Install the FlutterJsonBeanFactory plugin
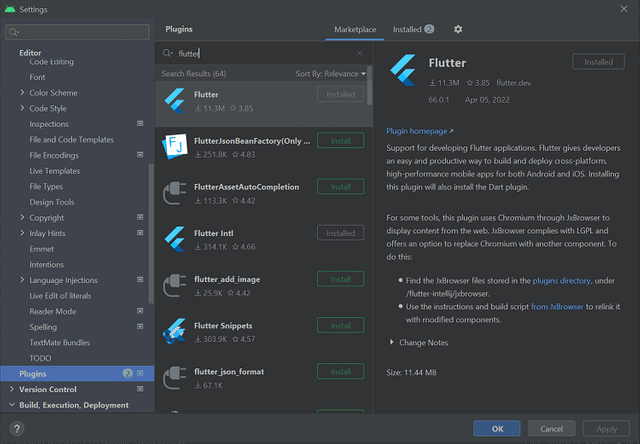Screen dimensions: 640x444 tap(340, 141)
